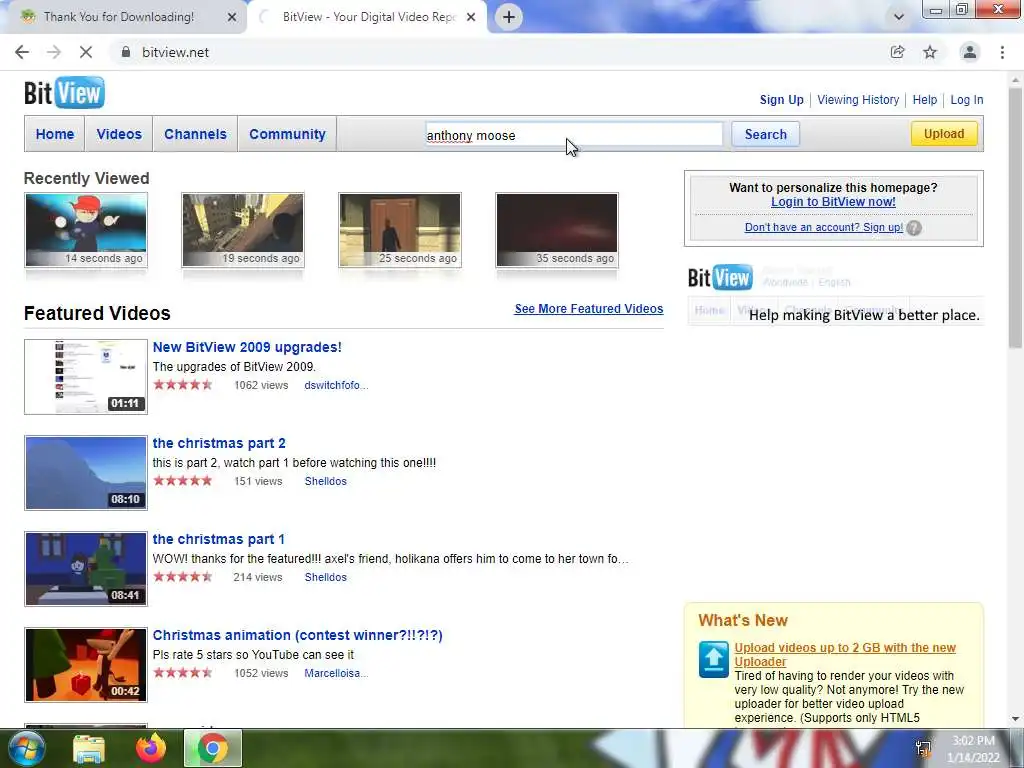Click the browser forward arrow
The height and width of the screenshot is (768, 1024).
(x=54, y=52)
